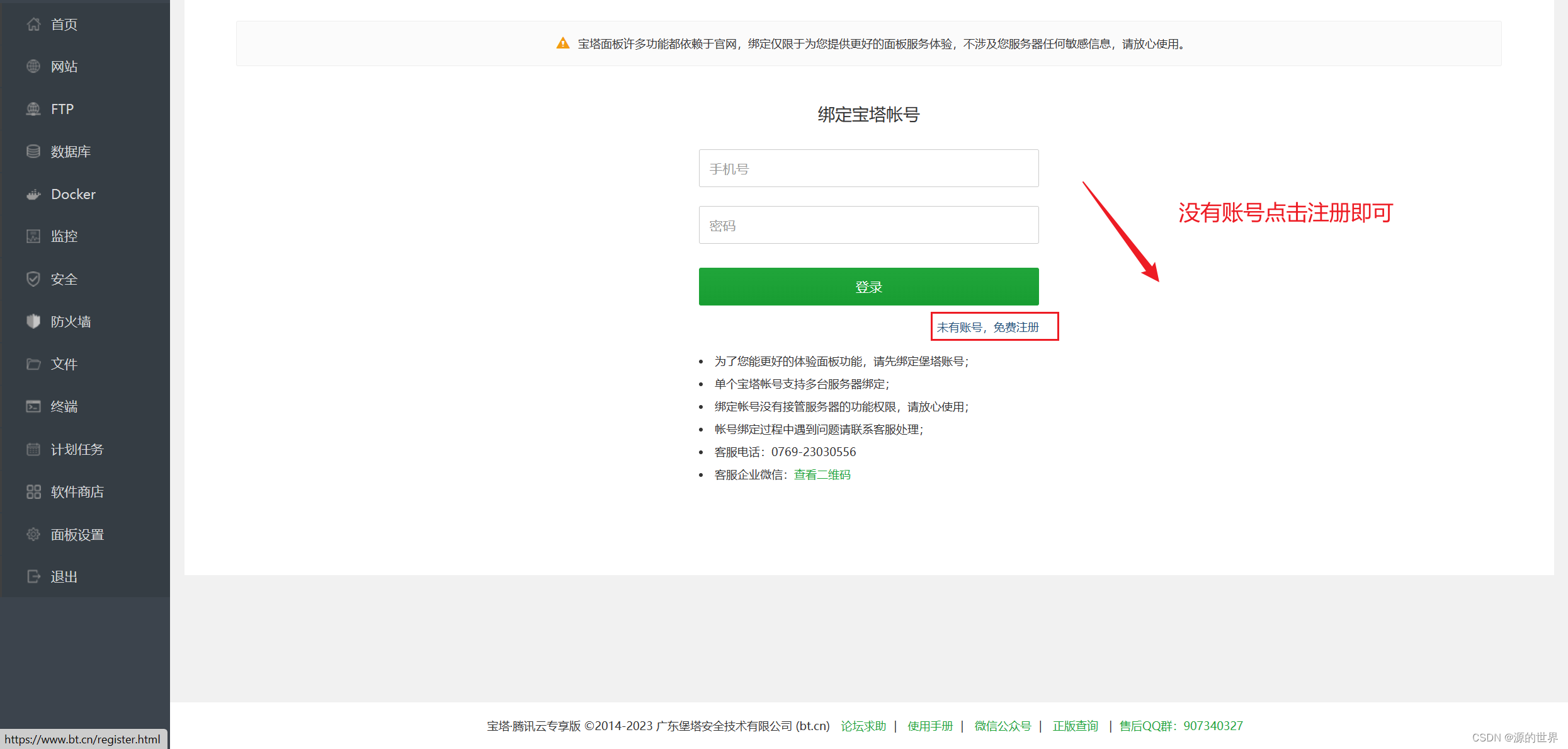Click the 客服电话：0769-23030556 text

tap(785, 452)
